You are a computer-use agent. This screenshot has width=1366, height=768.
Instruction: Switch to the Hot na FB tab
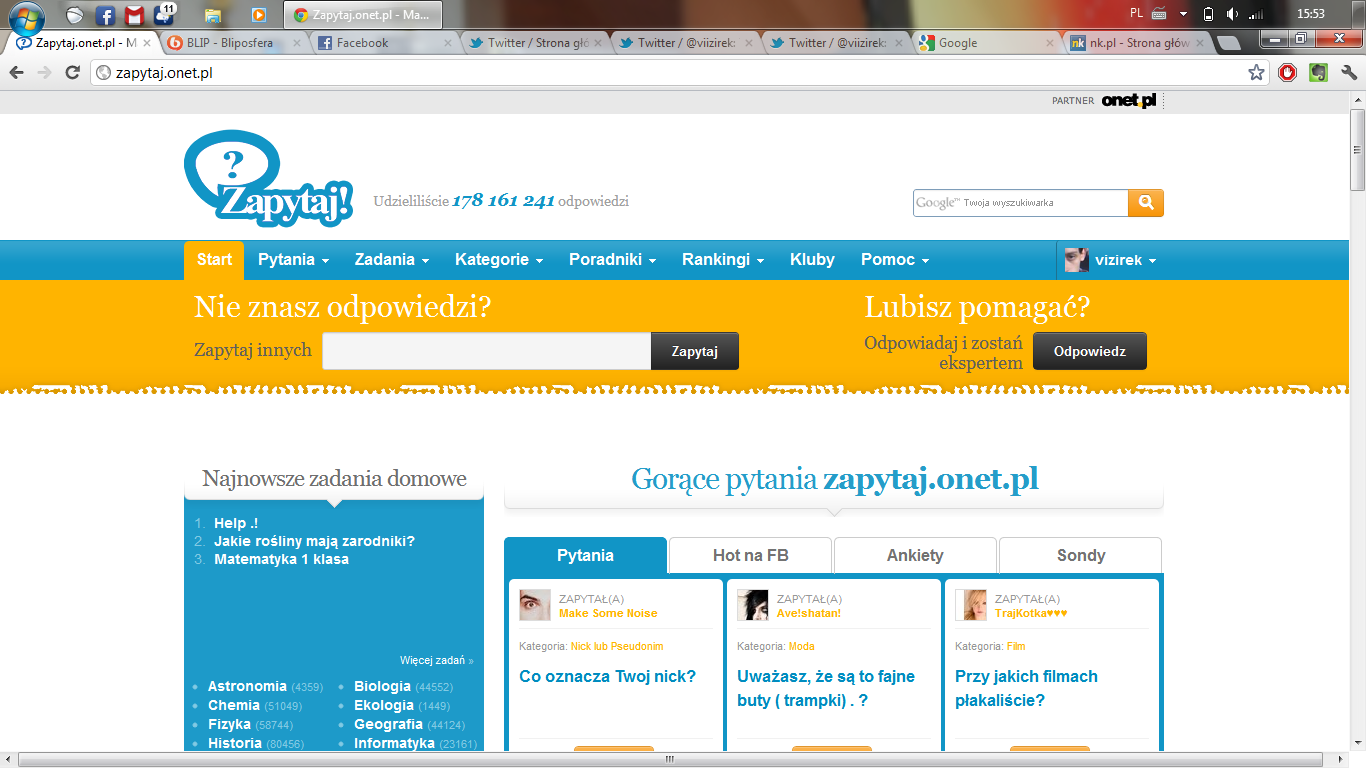point(750,556)
